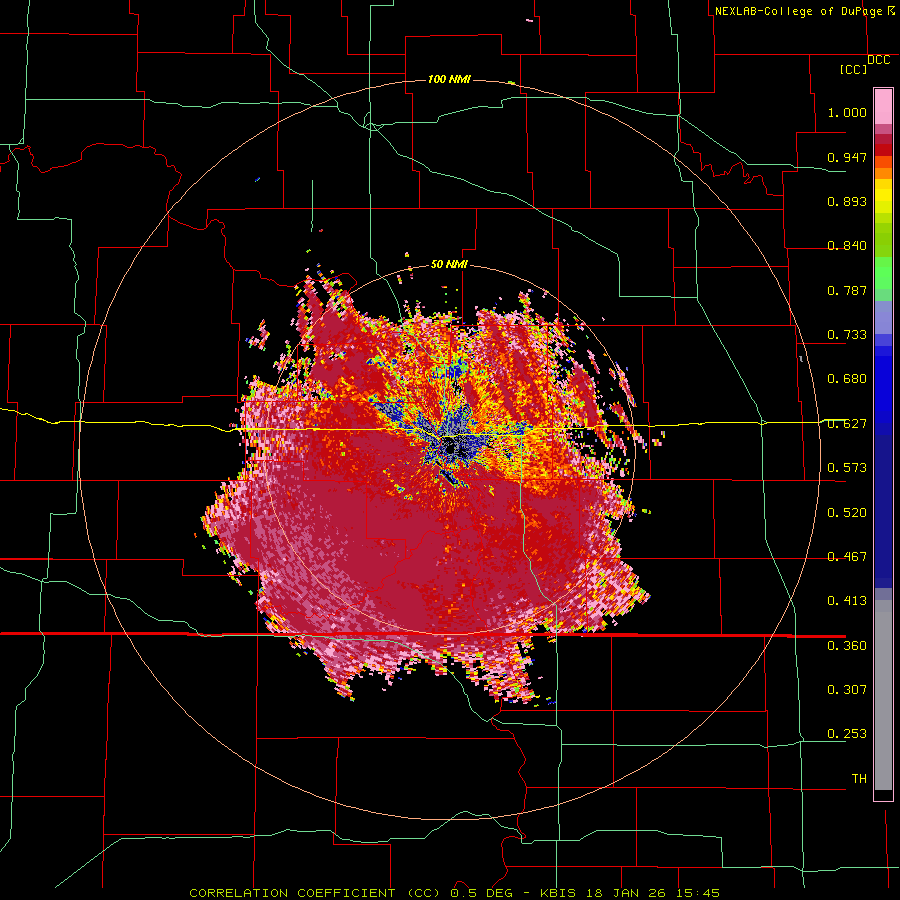Click the [CC] legend header
Image resolution: width=900 pixels, height=900 pixels.
(854, 69)
